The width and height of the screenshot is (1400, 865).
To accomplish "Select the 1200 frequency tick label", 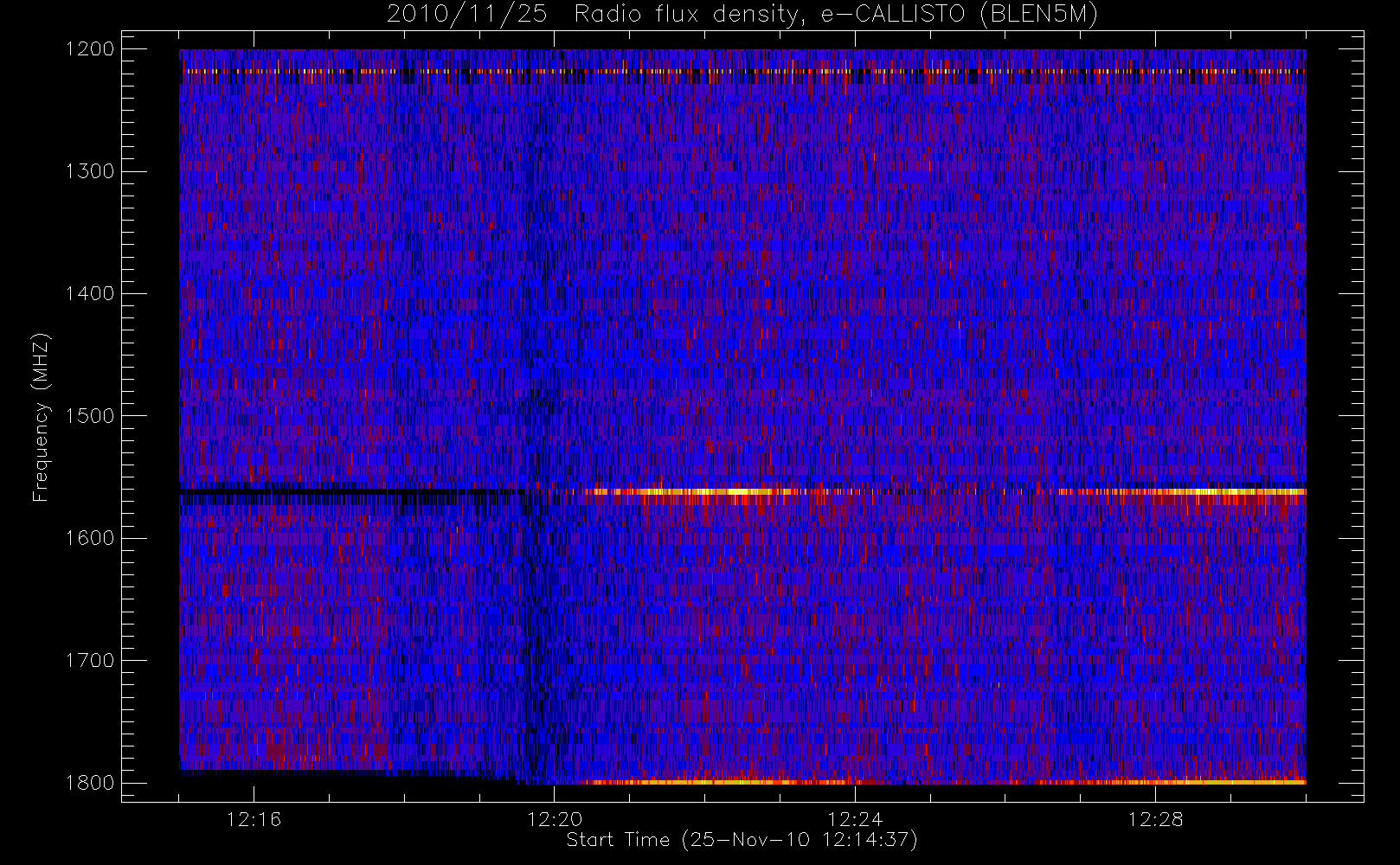I will pyautogui.click(x=90, y=49).
